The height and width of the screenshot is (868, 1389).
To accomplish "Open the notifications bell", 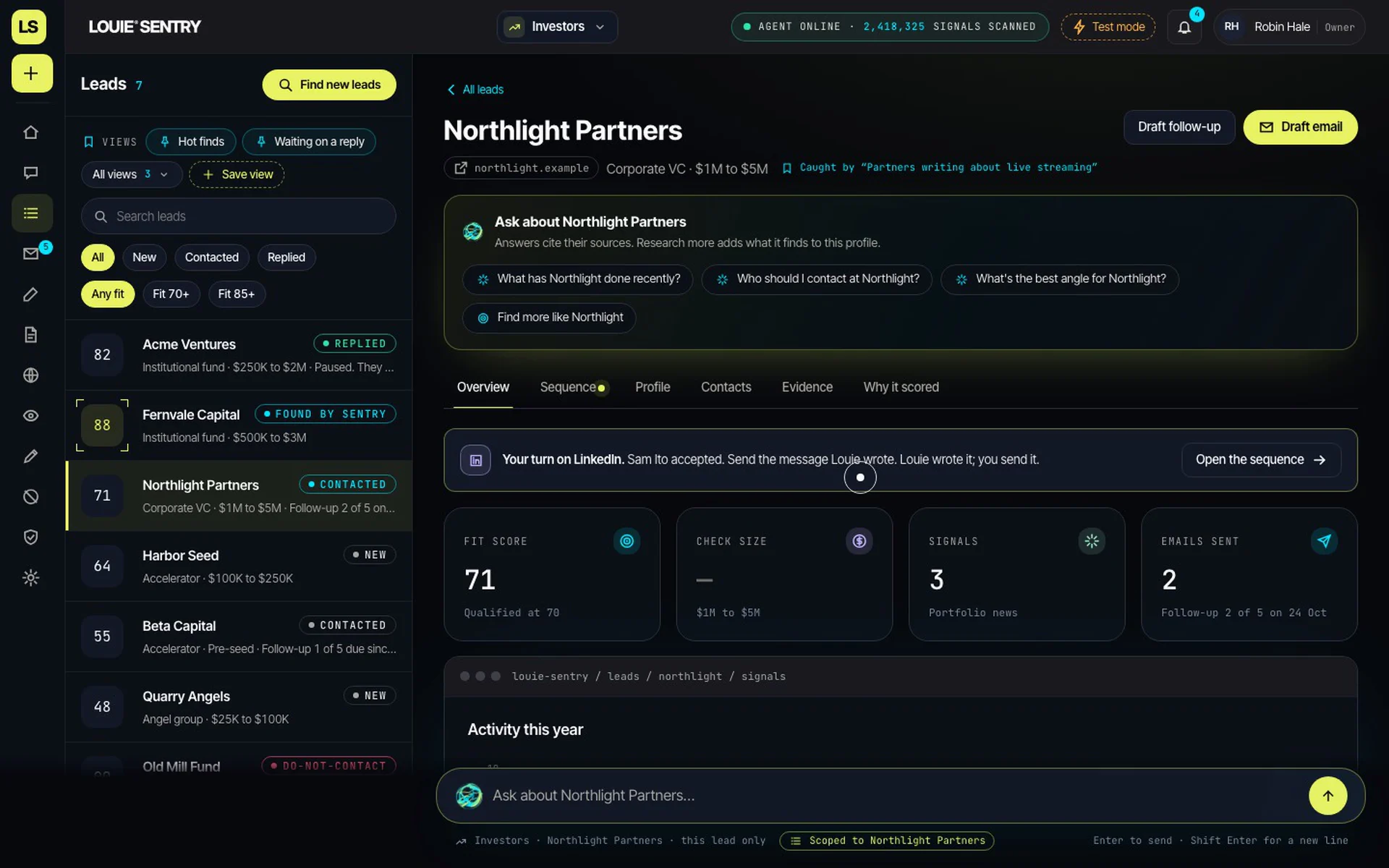I will pos(1184,27).
